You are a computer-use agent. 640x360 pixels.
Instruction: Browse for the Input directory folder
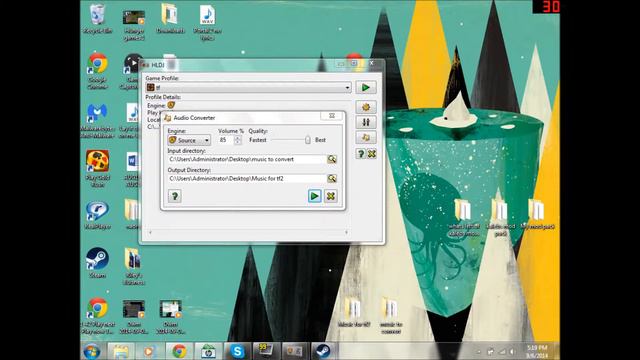[332, 159]
